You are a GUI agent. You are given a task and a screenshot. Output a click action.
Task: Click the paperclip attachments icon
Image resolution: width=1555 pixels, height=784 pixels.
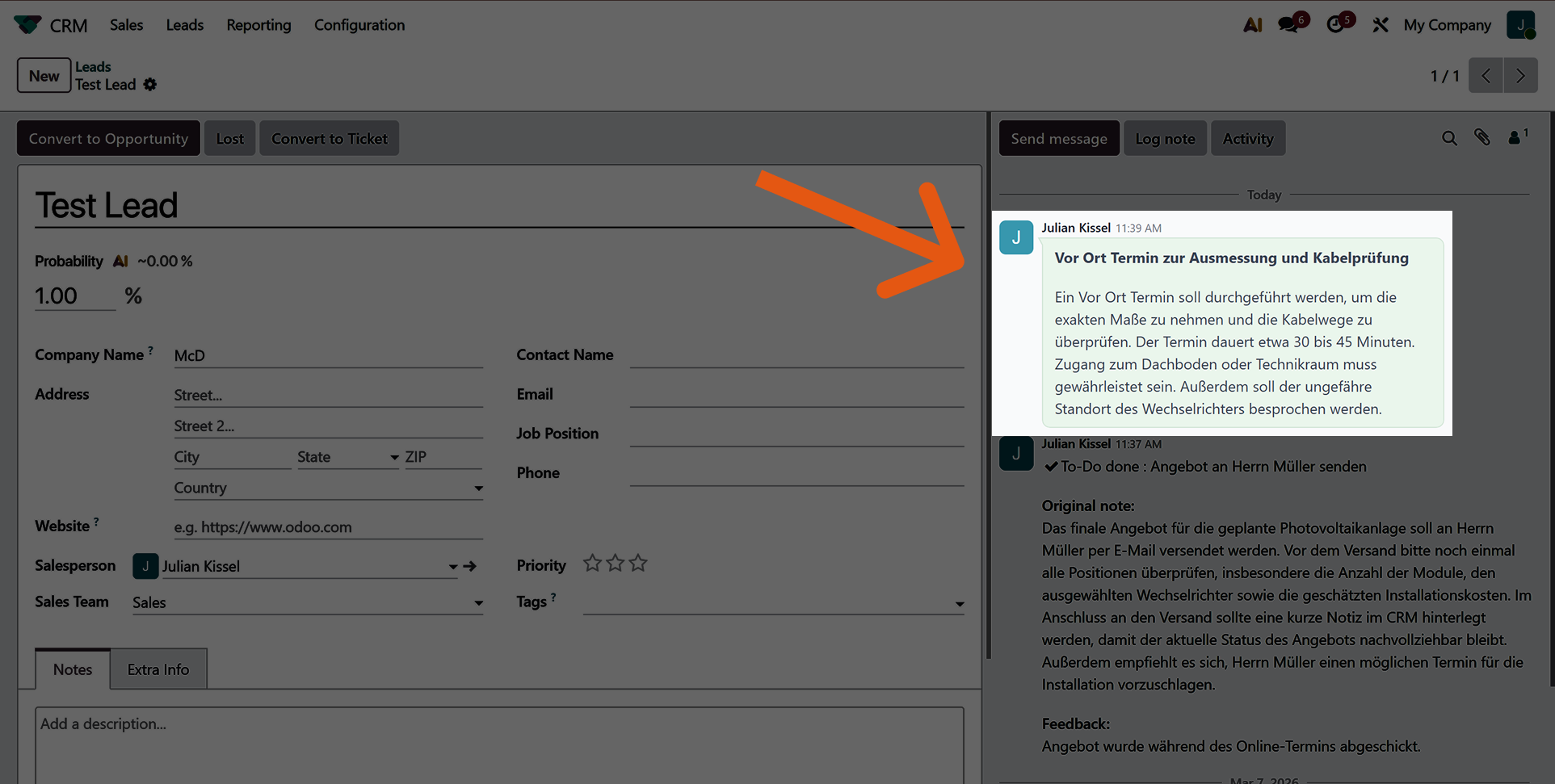(x=1482, y=138)
